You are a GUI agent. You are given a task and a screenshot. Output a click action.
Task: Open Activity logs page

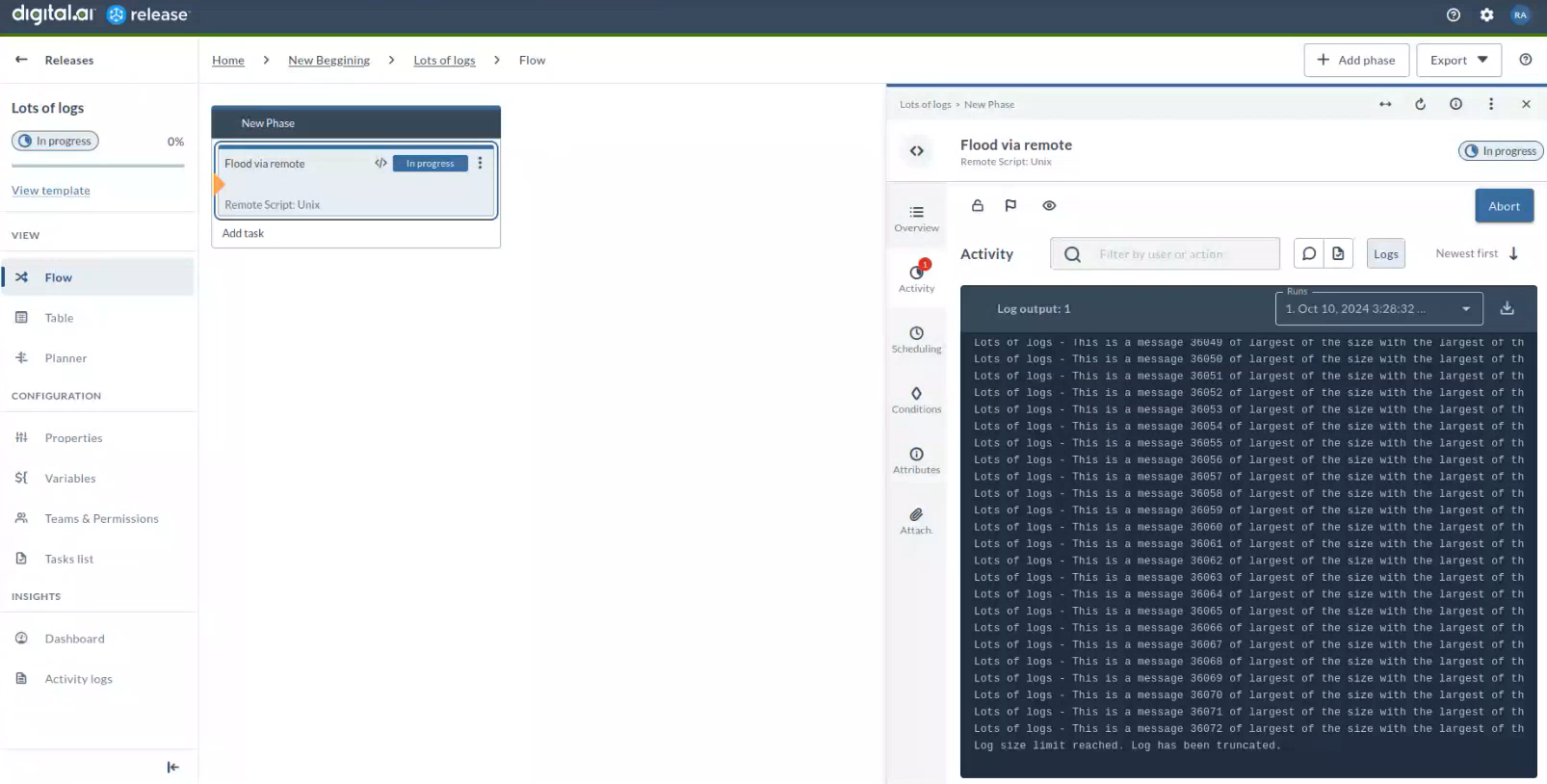click(97, 679)
